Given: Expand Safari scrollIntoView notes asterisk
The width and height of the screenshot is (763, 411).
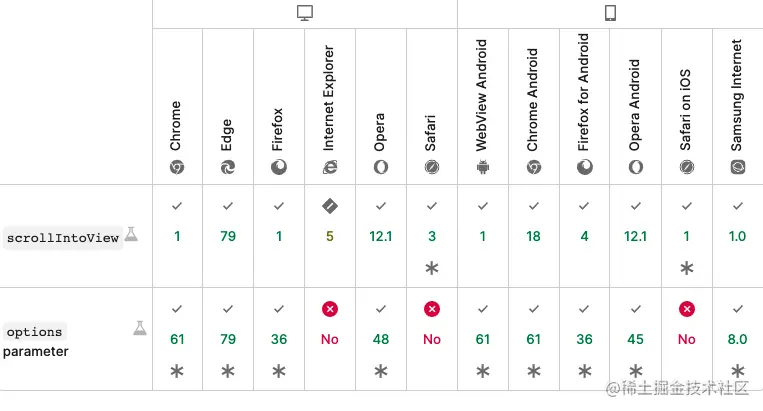Looking at the screenshot, I should click(432, 268).
